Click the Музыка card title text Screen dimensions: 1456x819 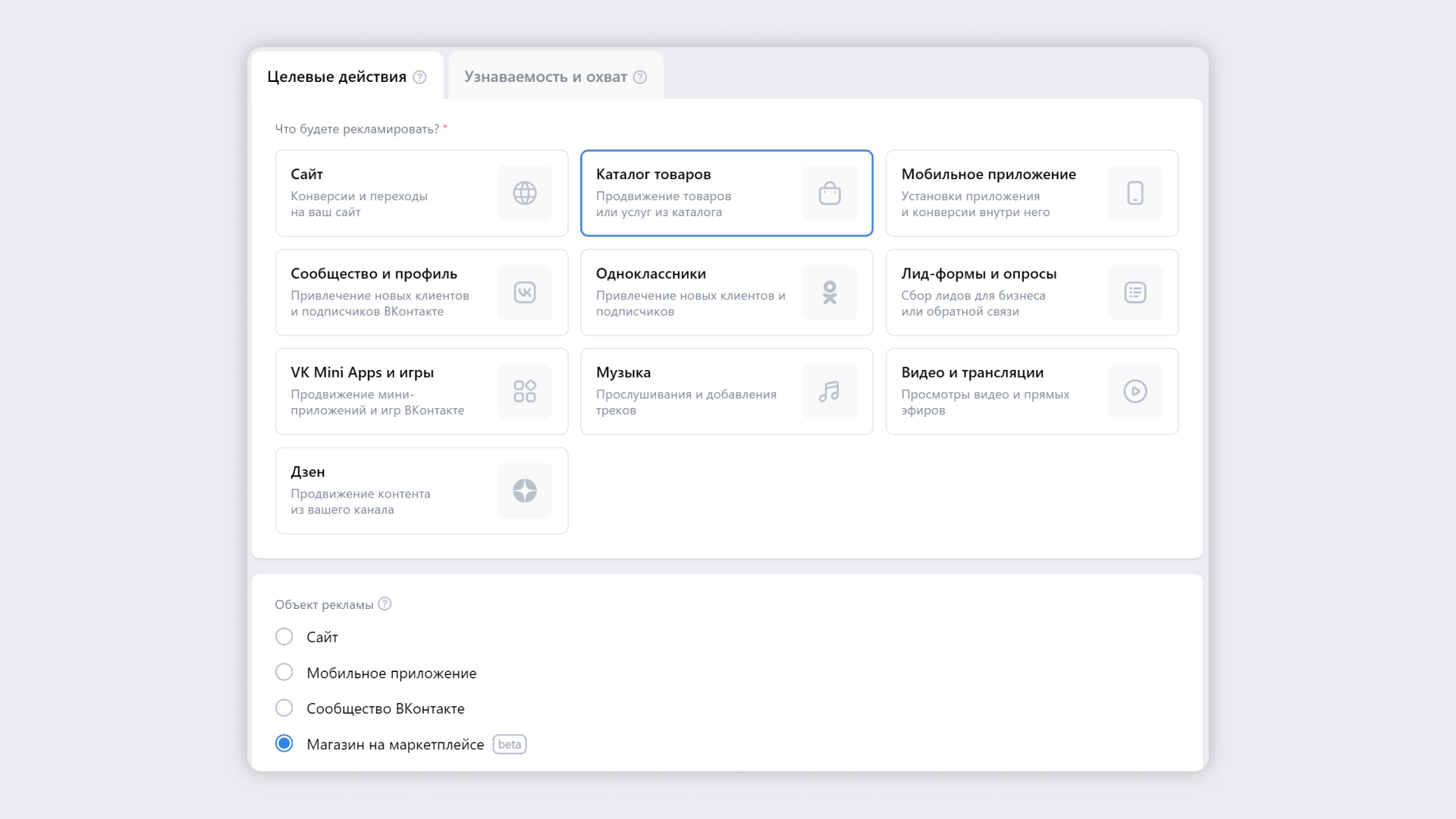[623, 373]
